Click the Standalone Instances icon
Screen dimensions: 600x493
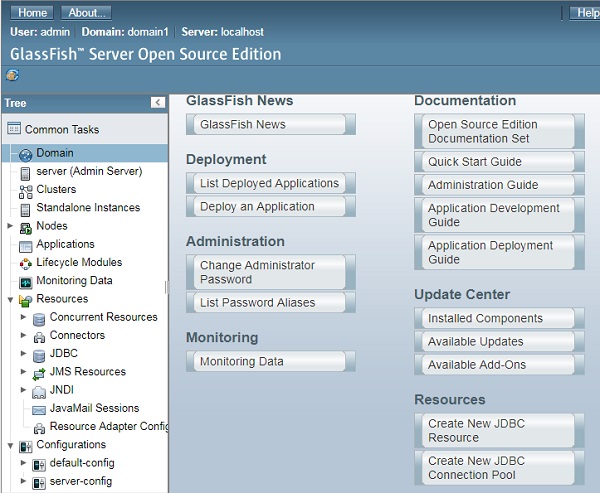(x=25, y=210)
